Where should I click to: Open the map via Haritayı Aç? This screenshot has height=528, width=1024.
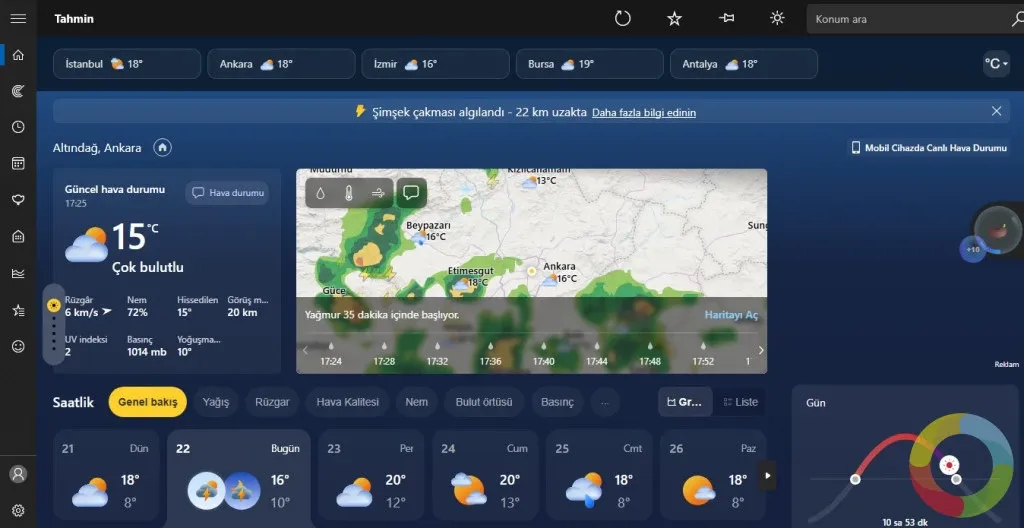pos(731,315)
